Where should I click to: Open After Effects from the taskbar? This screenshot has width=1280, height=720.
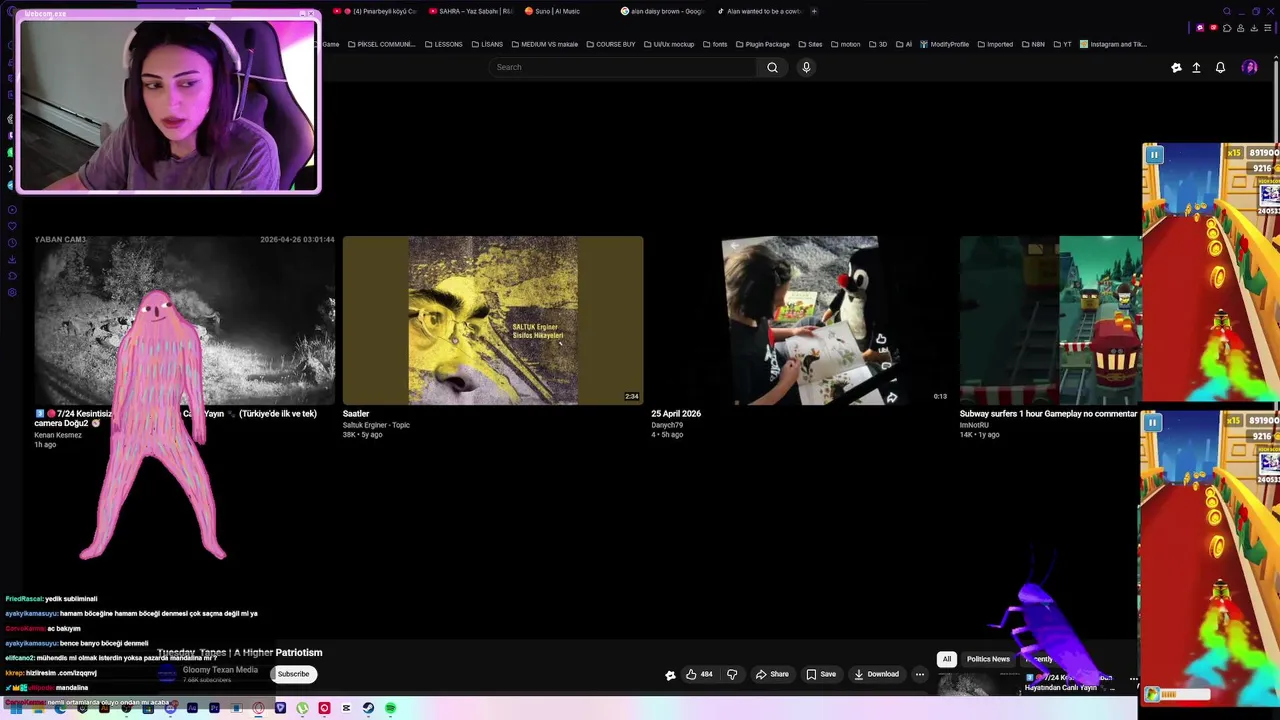click(192, 708)
